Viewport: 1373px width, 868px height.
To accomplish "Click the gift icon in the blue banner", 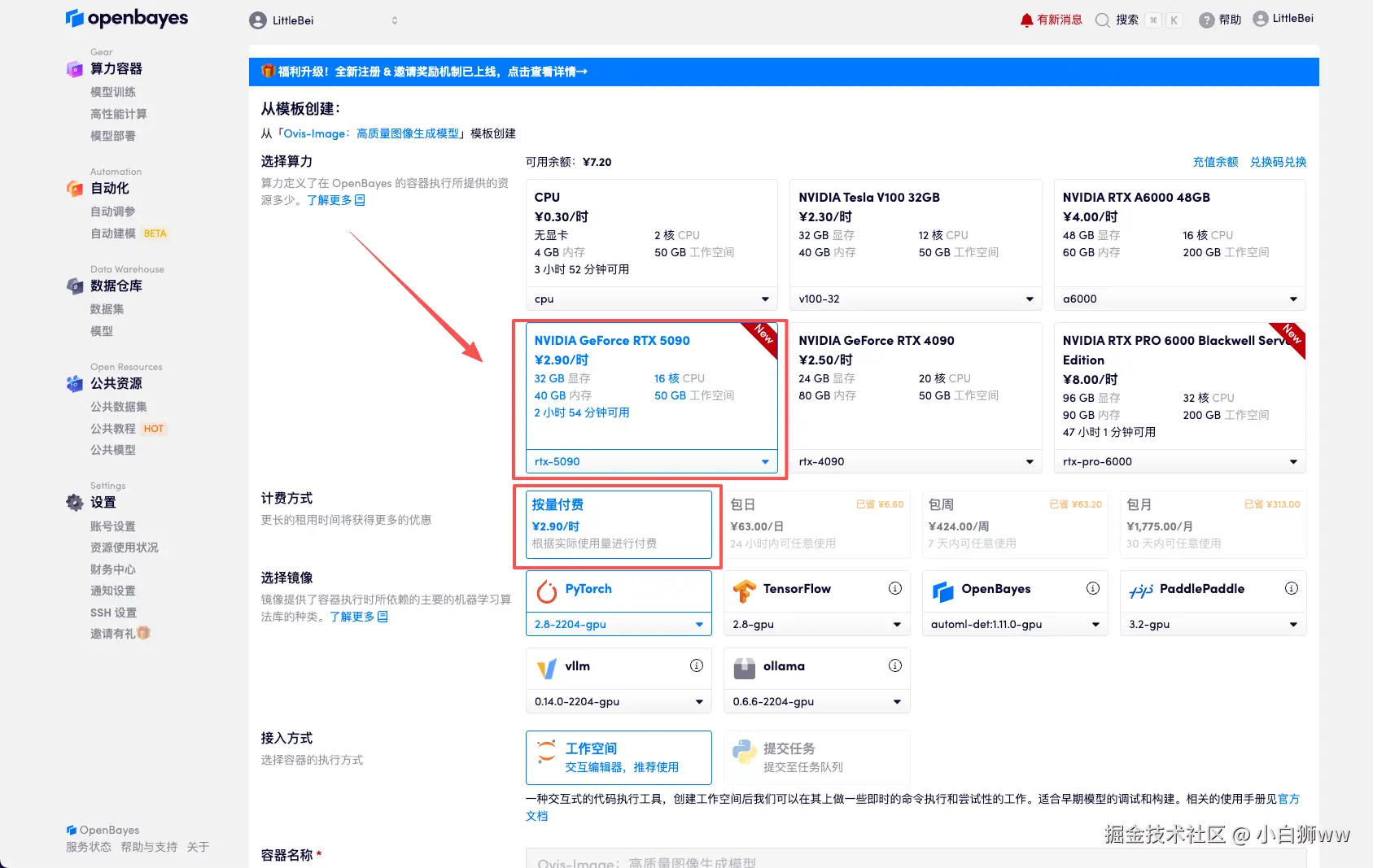I will [268, 72].
